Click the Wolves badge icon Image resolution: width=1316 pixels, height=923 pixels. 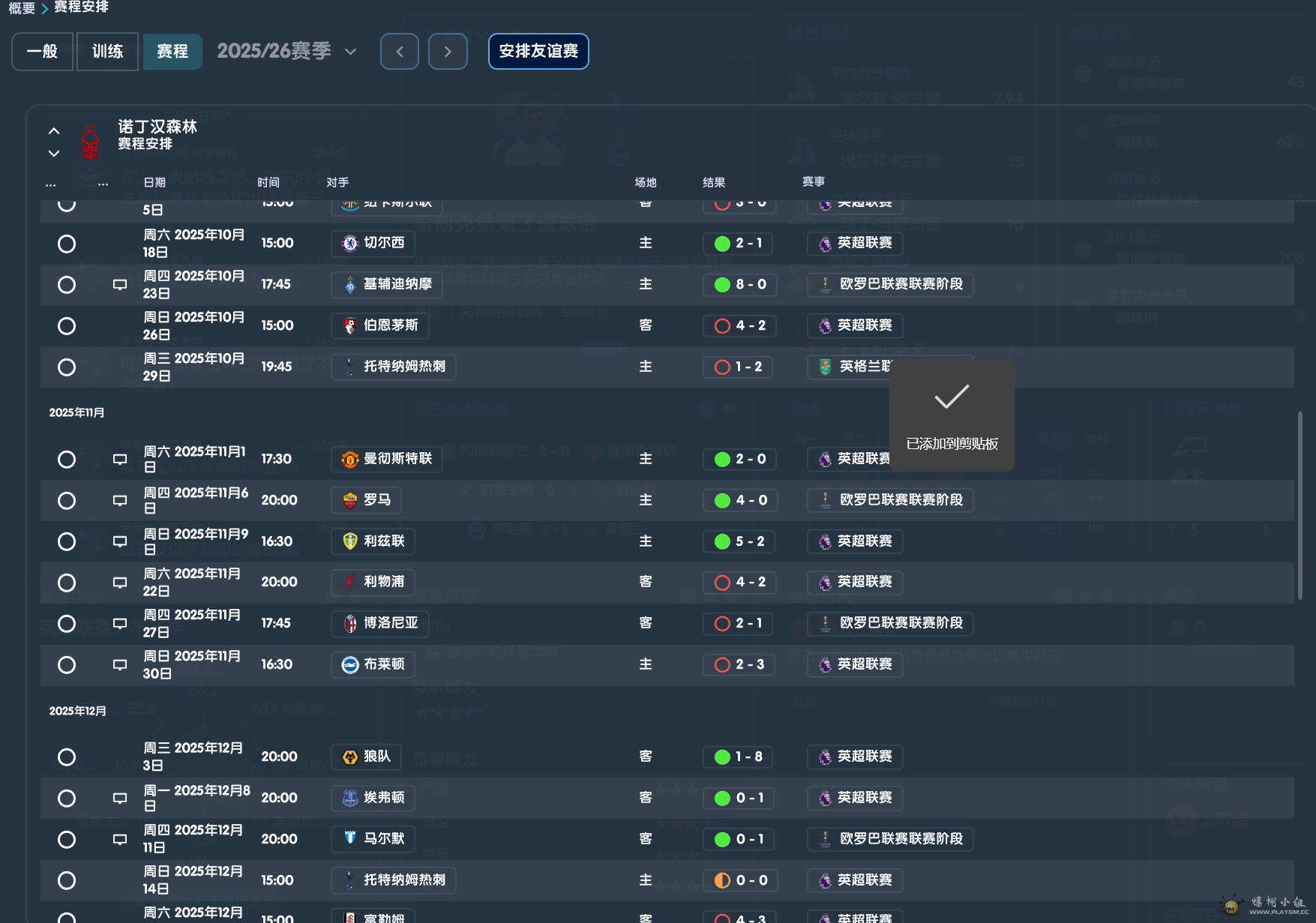pyautogui.click(x=349, y=757)
